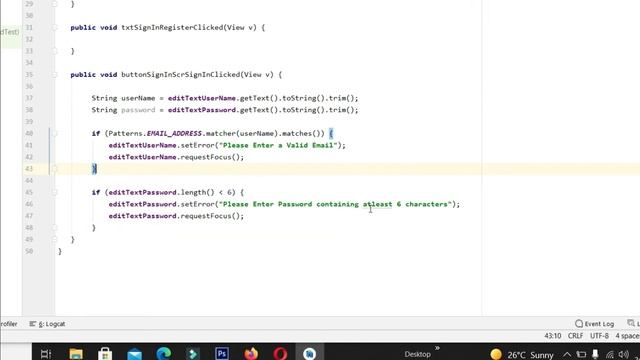The image size is (640, 360).
Task: Click the 43:10 cursor position indicator
Action: [x=552, y=336]
